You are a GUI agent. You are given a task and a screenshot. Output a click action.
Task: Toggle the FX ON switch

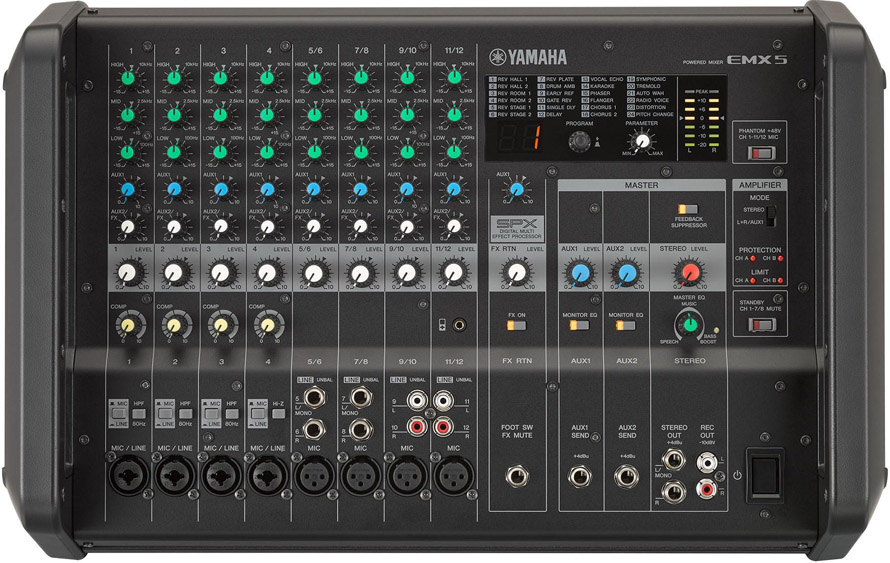516,326
